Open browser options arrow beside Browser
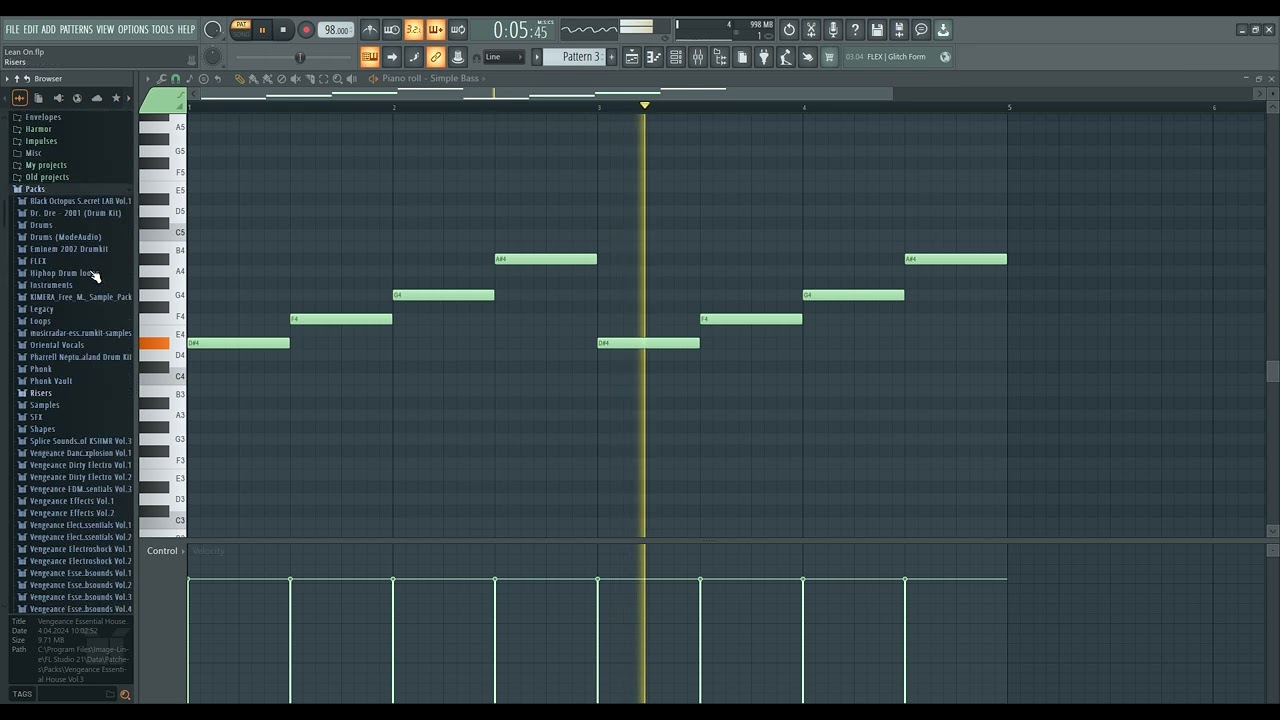Viewport: 1280px width, 720px height. (7, 79)
